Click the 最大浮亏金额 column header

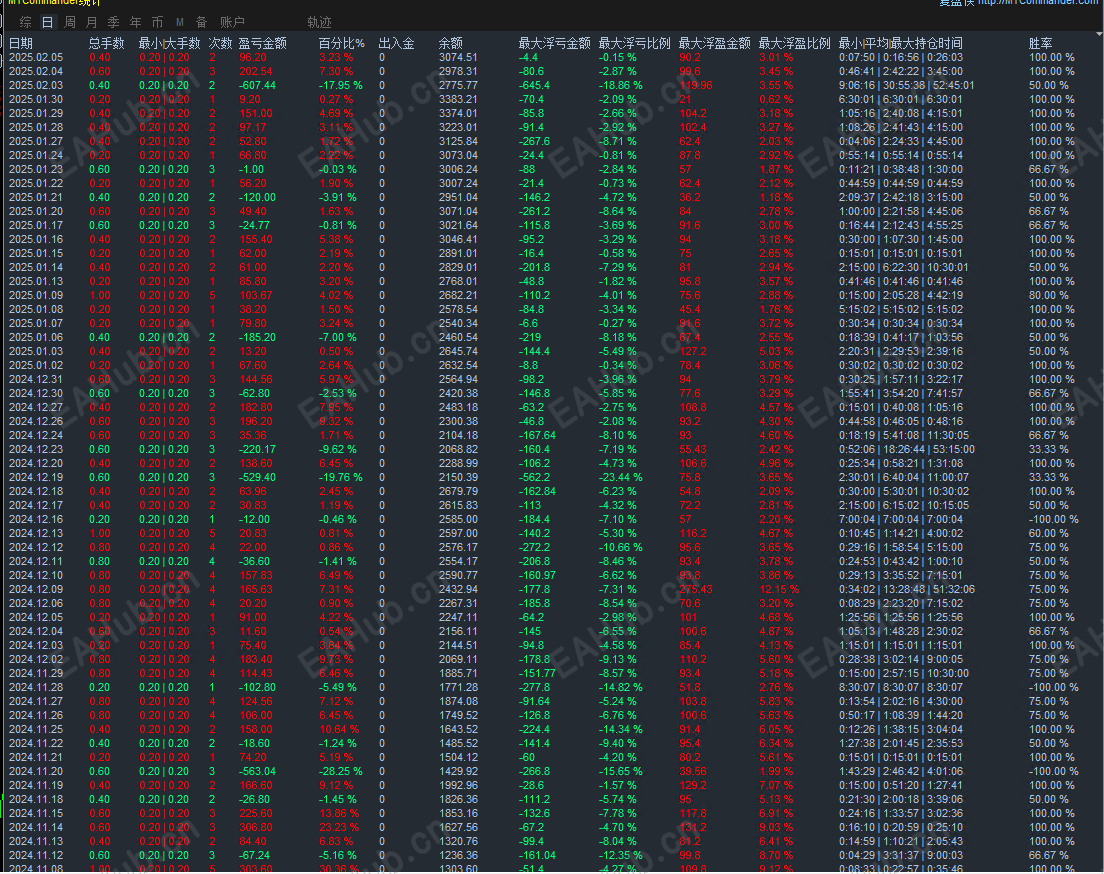(x=554, y=44)
